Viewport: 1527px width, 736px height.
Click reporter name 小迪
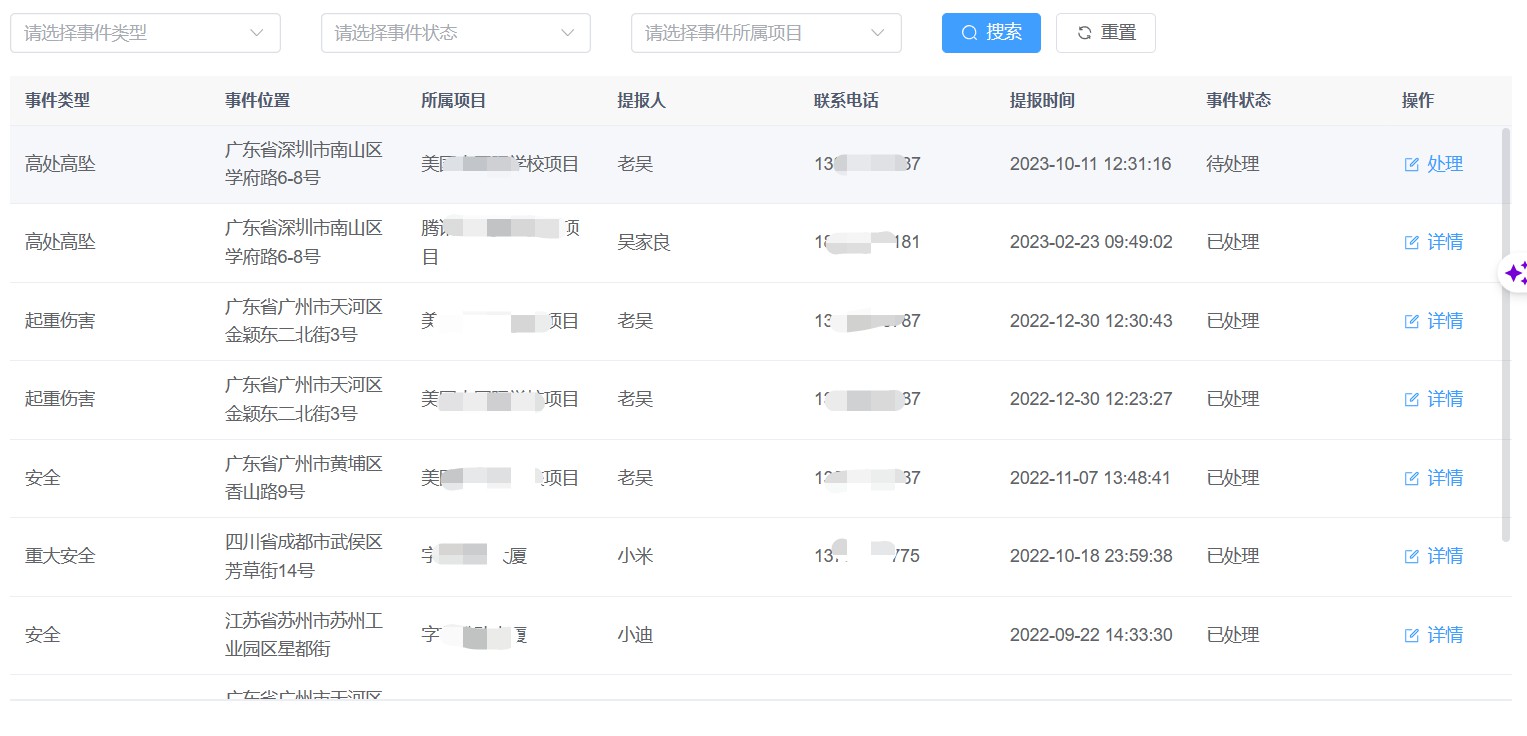coord(635,635)
